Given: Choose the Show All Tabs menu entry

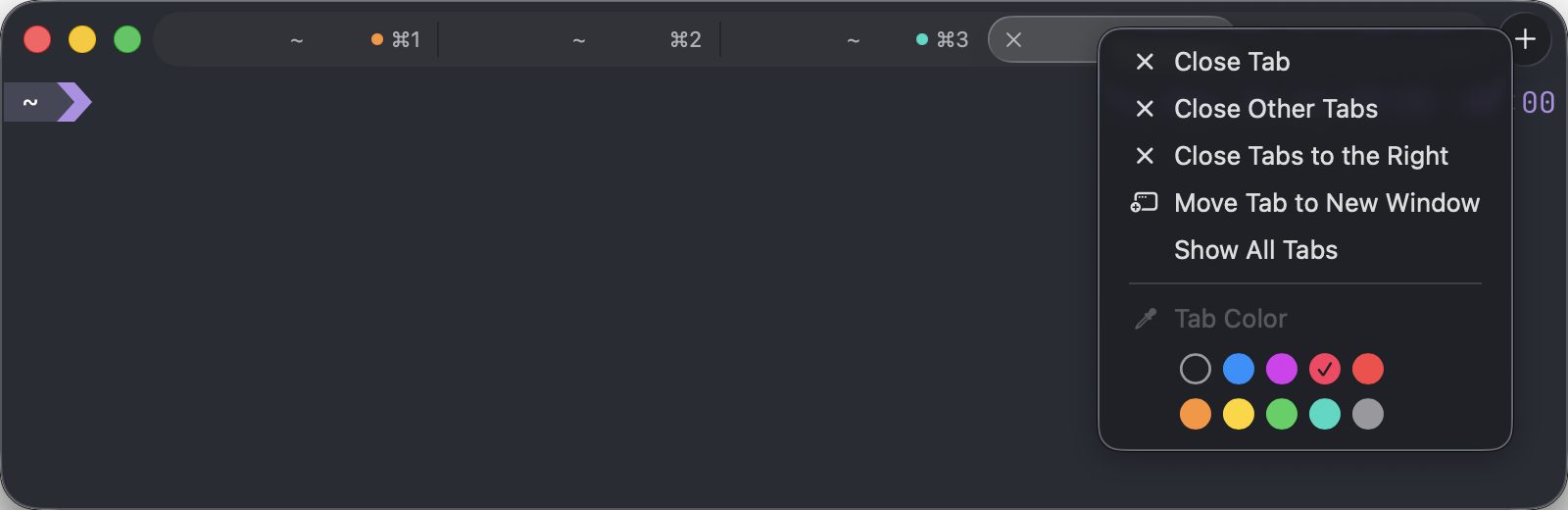Looking at the screenshot, I should [x=1255, y=250].
